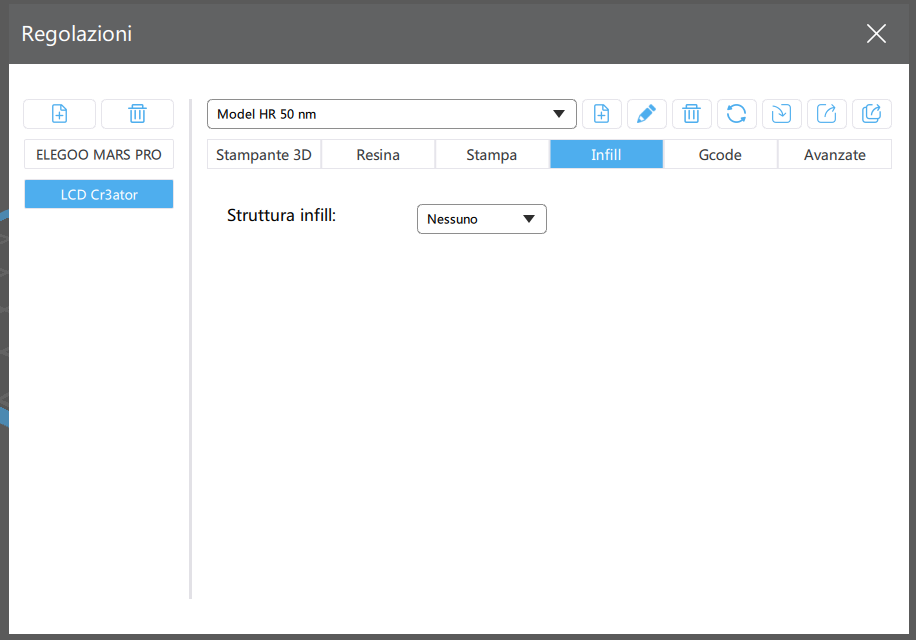Open the Avanzate tab

point(835,155)
